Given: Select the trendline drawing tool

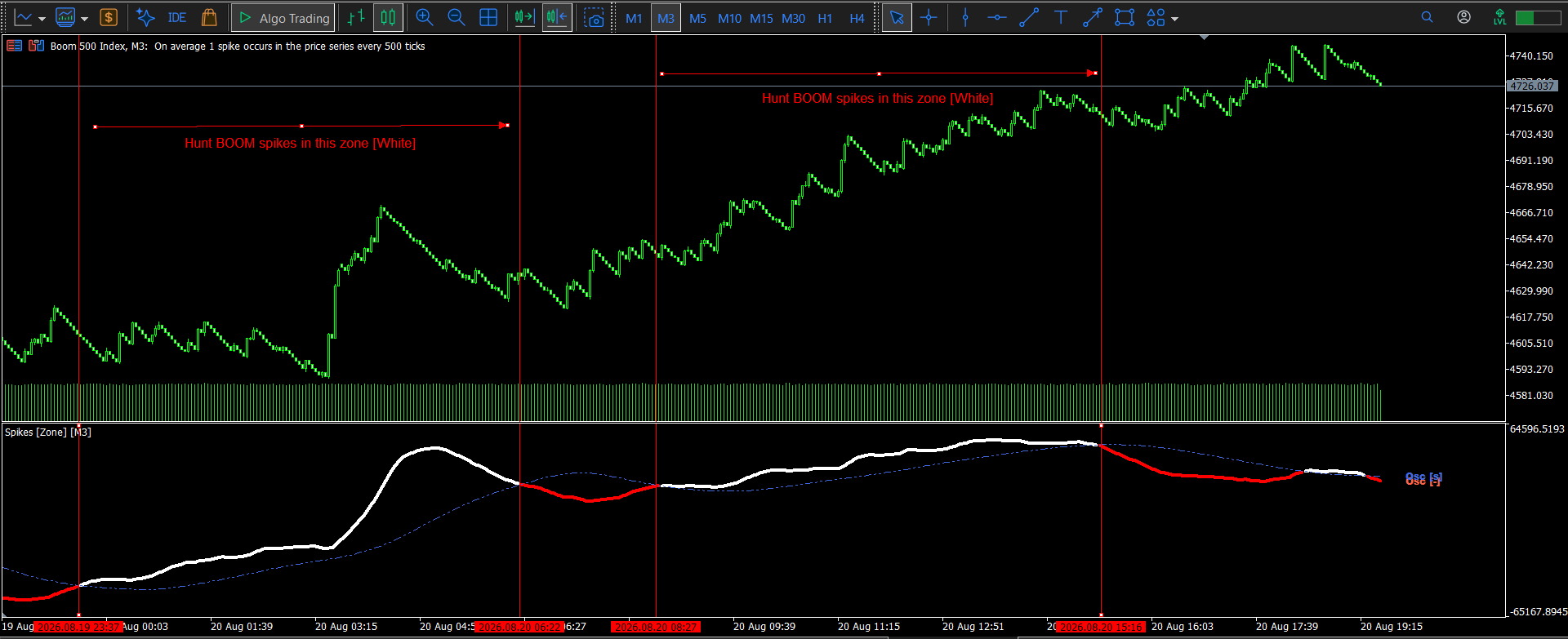Looking at the screenshot, I should tap(1029, 17).
